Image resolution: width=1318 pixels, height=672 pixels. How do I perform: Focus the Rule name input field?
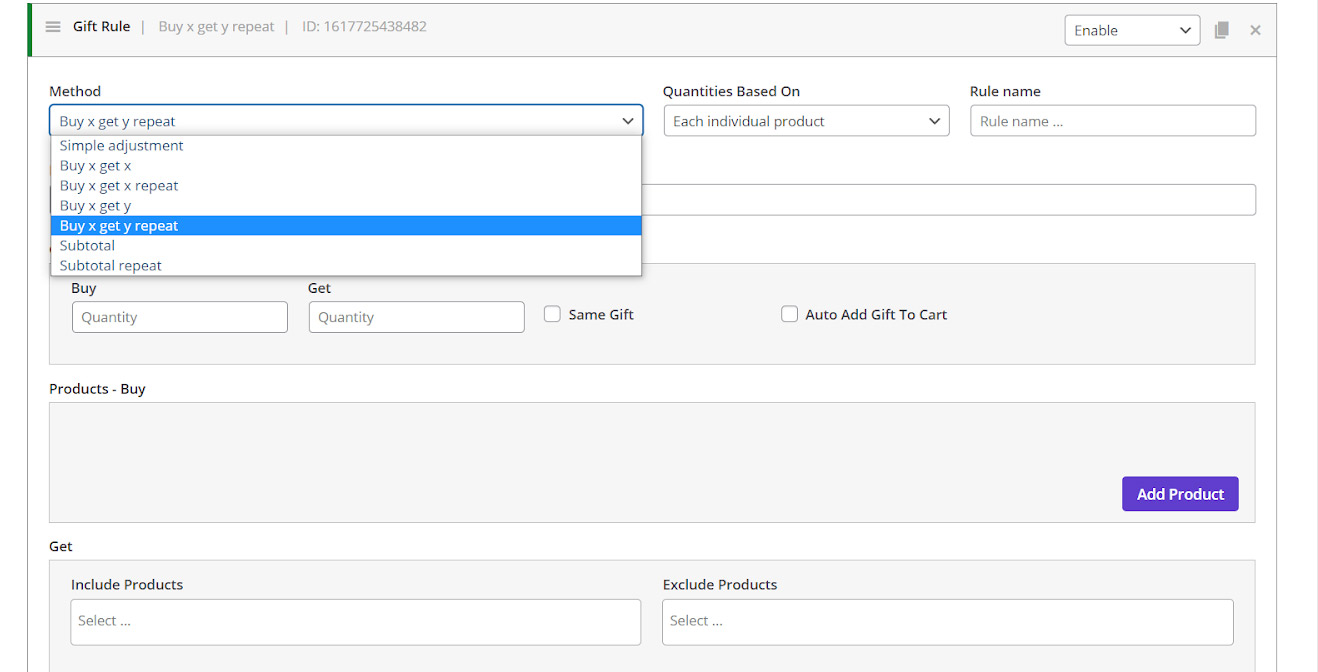pos(1112,121)
